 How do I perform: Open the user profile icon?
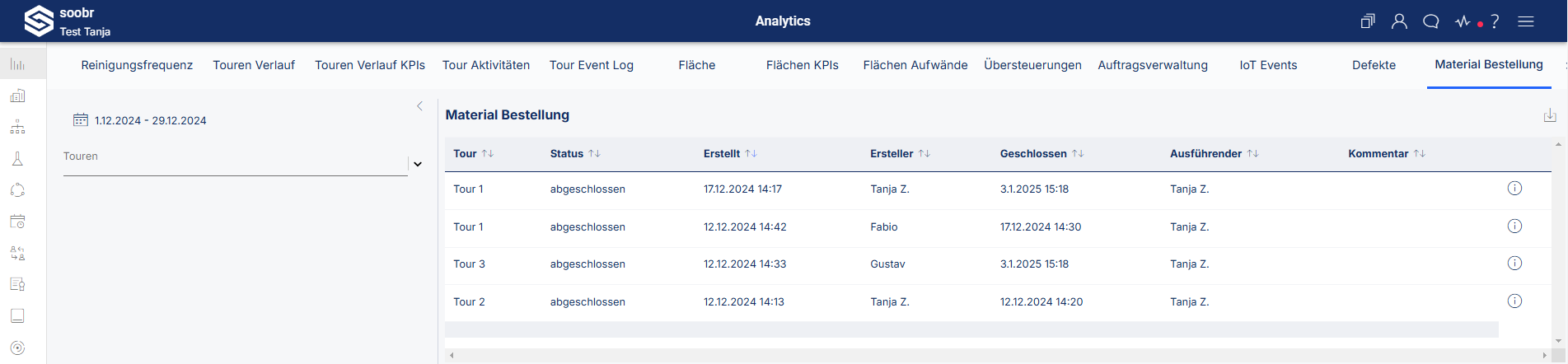click(1399, 21)
